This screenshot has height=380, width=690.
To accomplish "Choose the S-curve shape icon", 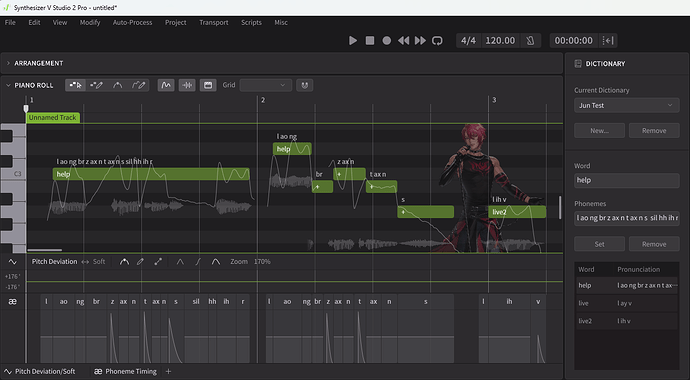I will click(x=198, y=262).
